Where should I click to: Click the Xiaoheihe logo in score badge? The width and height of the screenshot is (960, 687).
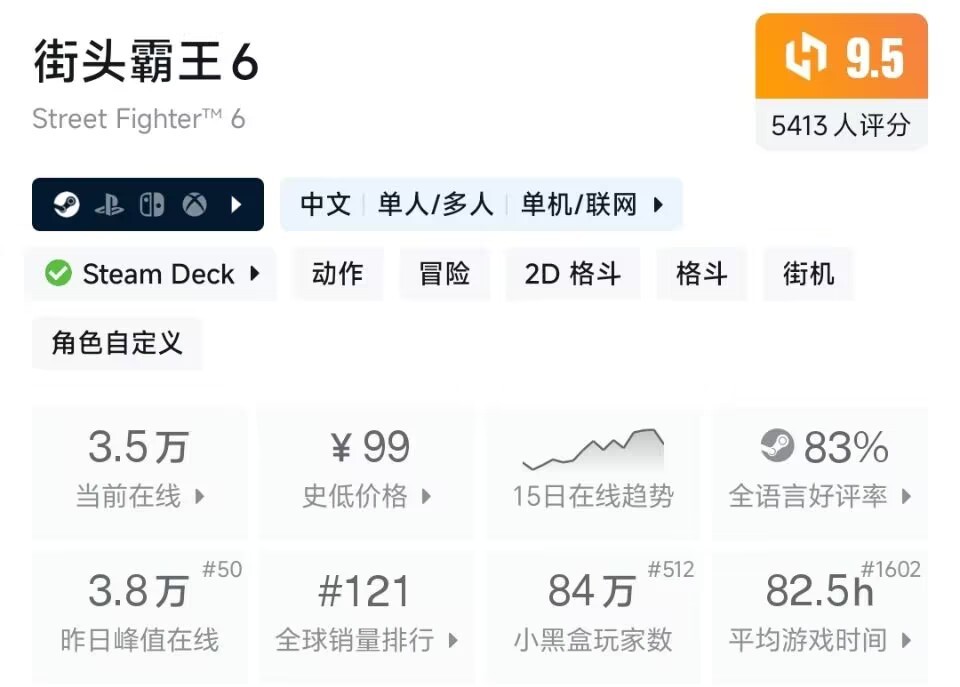pyautogui.click(x=806, y=59)
